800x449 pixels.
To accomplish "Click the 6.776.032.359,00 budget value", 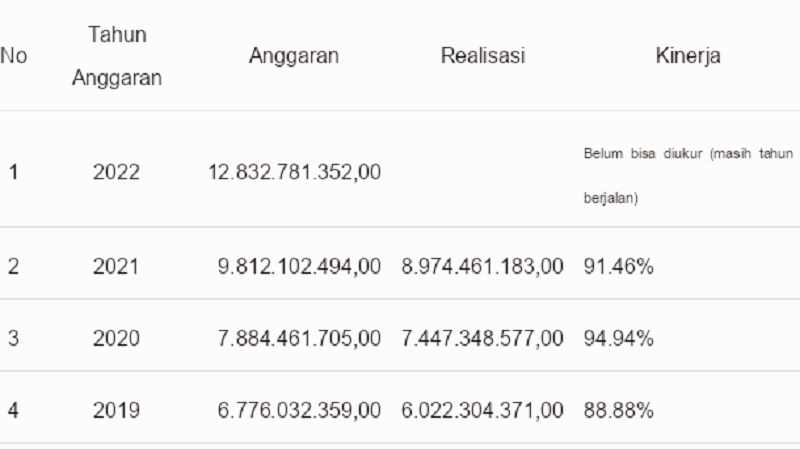I will click(299, 410).
